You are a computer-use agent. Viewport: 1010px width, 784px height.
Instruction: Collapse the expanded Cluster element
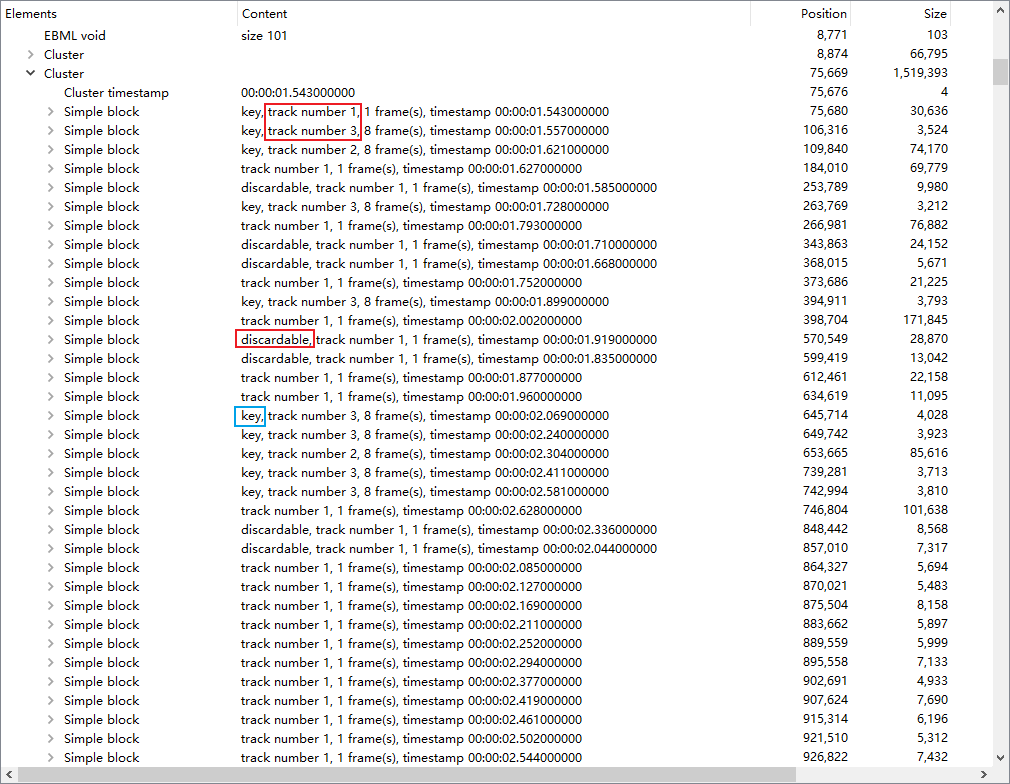click(30, 73)
